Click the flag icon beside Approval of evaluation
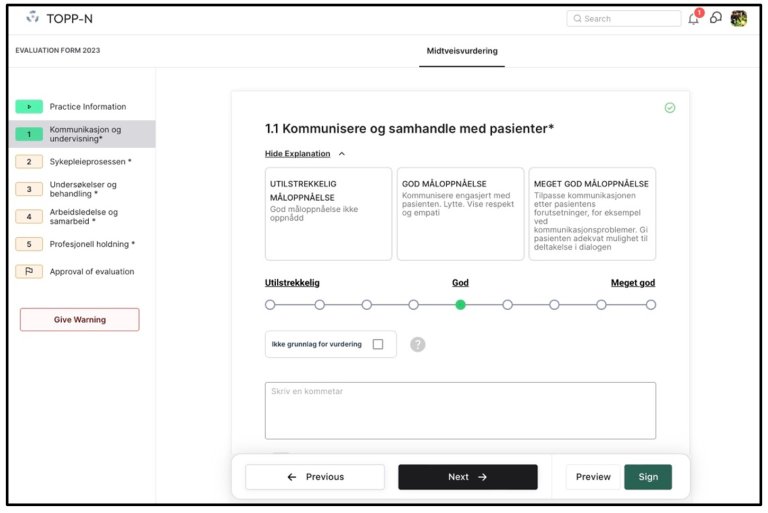This screenshot has height=513, width=768. point(28,271)
